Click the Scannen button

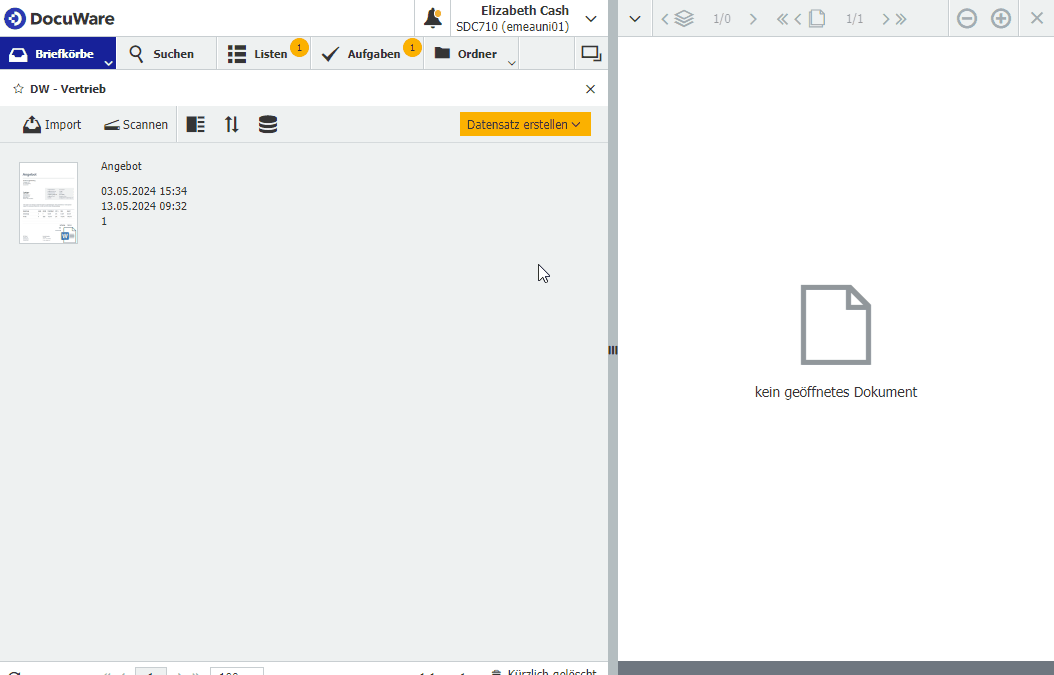[x=136, y=125]
